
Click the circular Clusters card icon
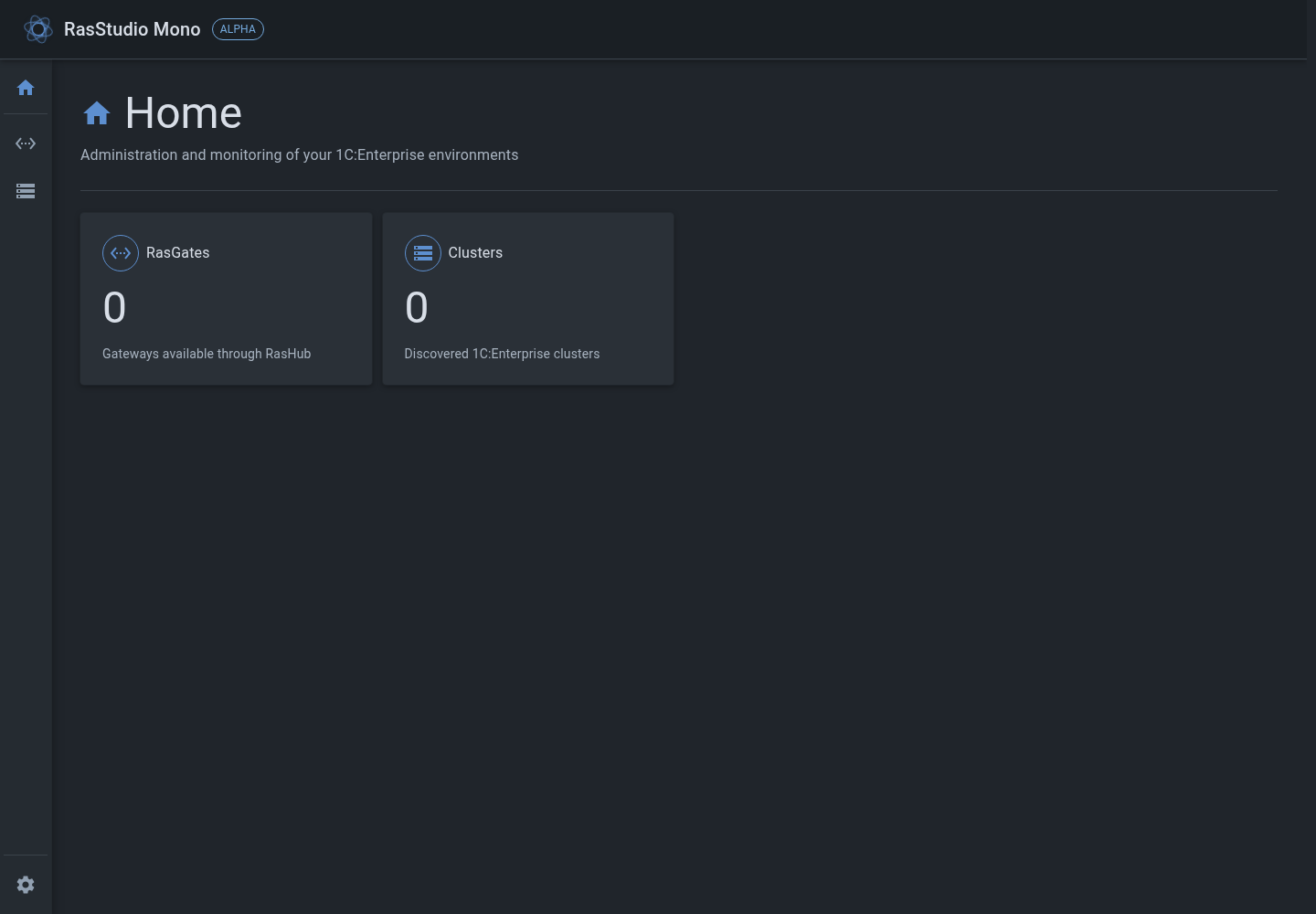(423, 253)
